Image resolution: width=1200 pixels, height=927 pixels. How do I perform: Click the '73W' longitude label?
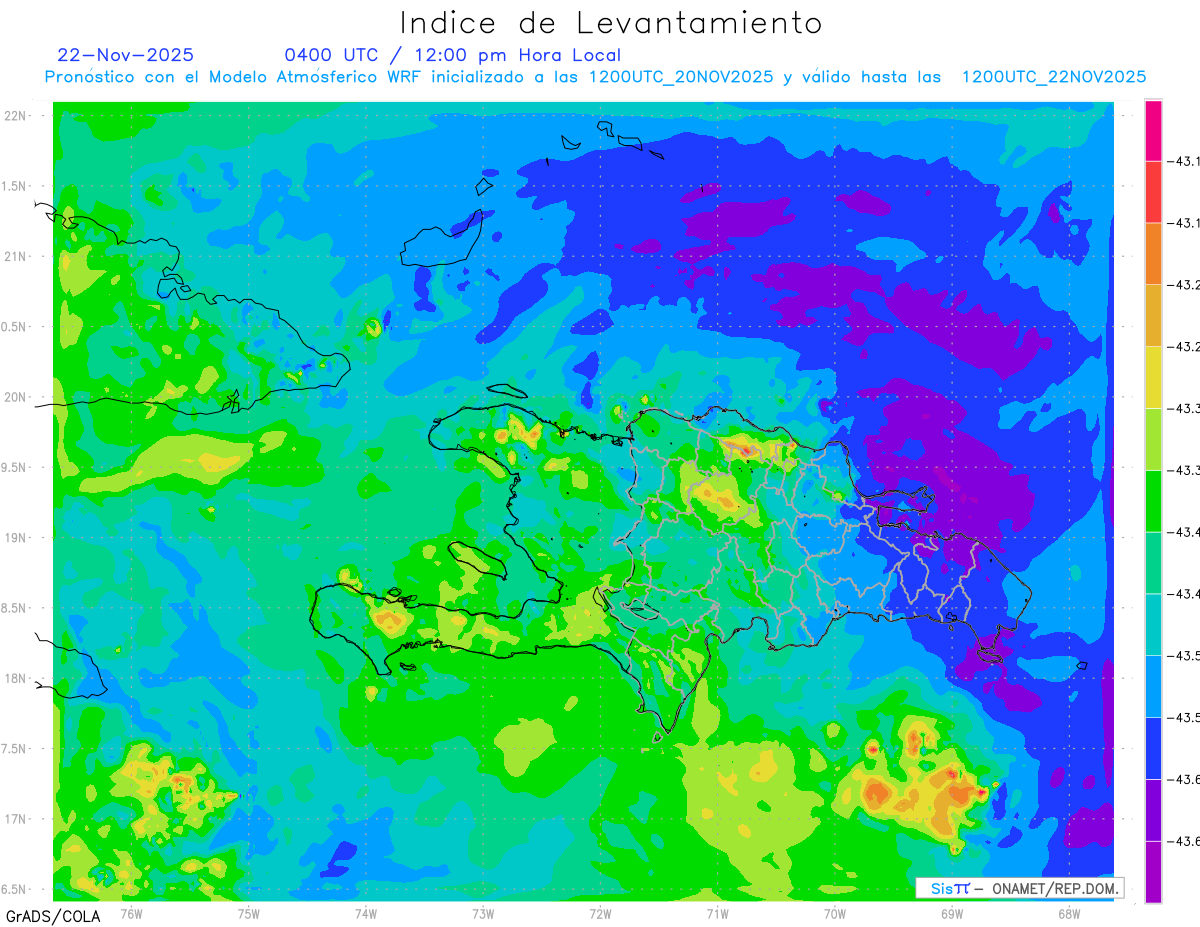pyautogui.click(x=483, y=913)
